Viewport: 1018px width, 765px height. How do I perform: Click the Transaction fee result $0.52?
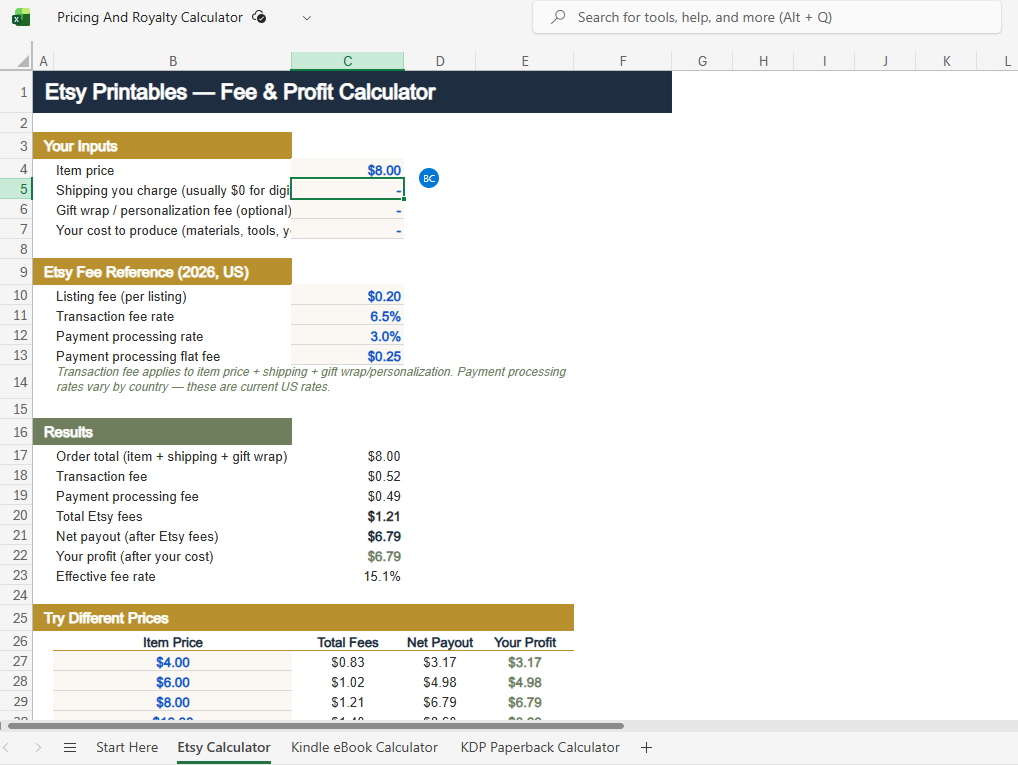[384, 476]
